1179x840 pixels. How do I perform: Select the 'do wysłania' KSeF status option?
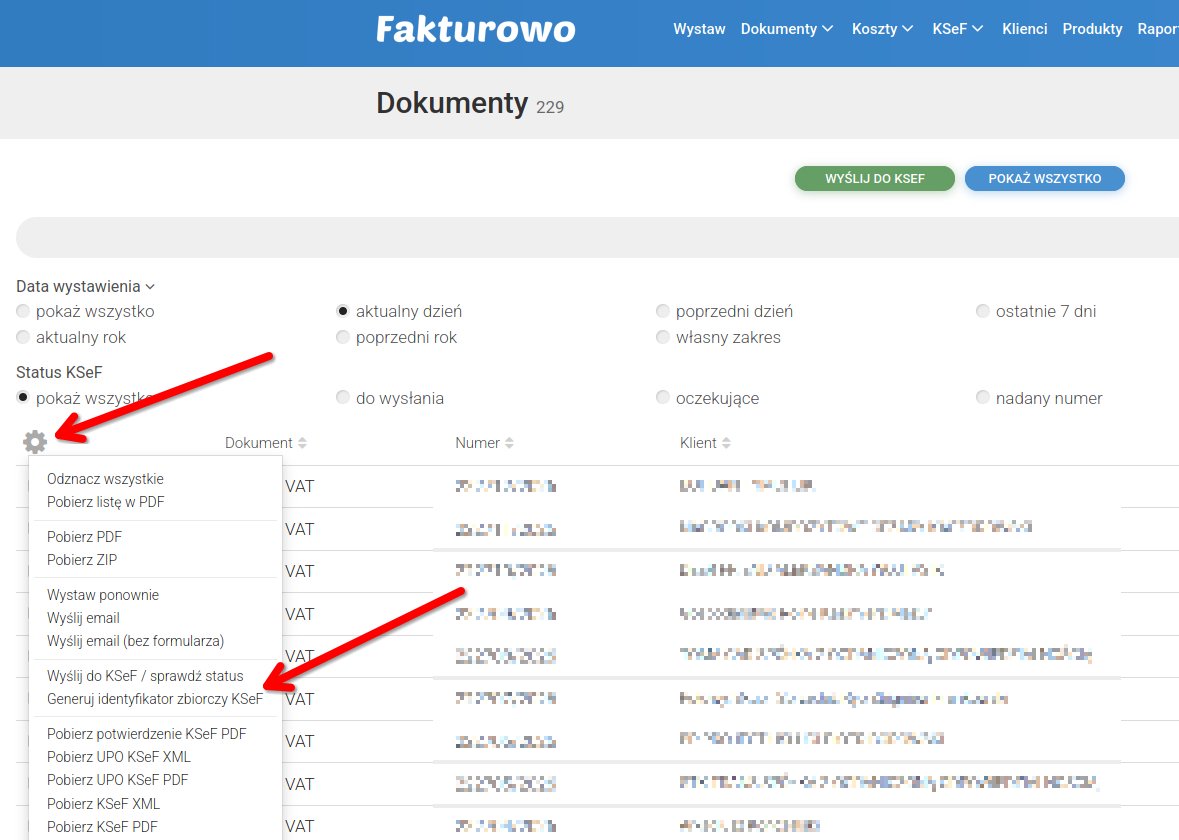click(343, 397)
